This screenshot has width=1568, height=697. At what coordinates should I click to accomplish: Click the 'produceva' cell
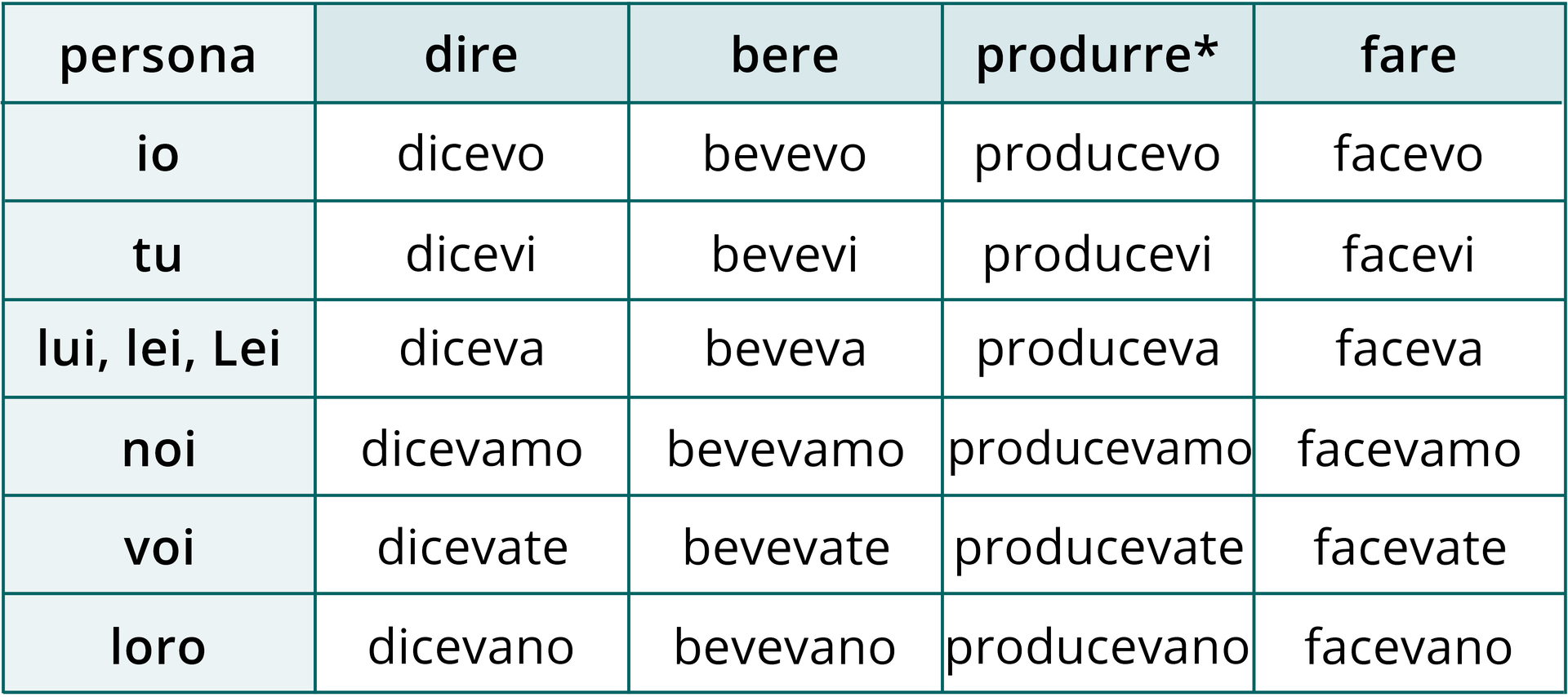click(x=1098, y=349)
